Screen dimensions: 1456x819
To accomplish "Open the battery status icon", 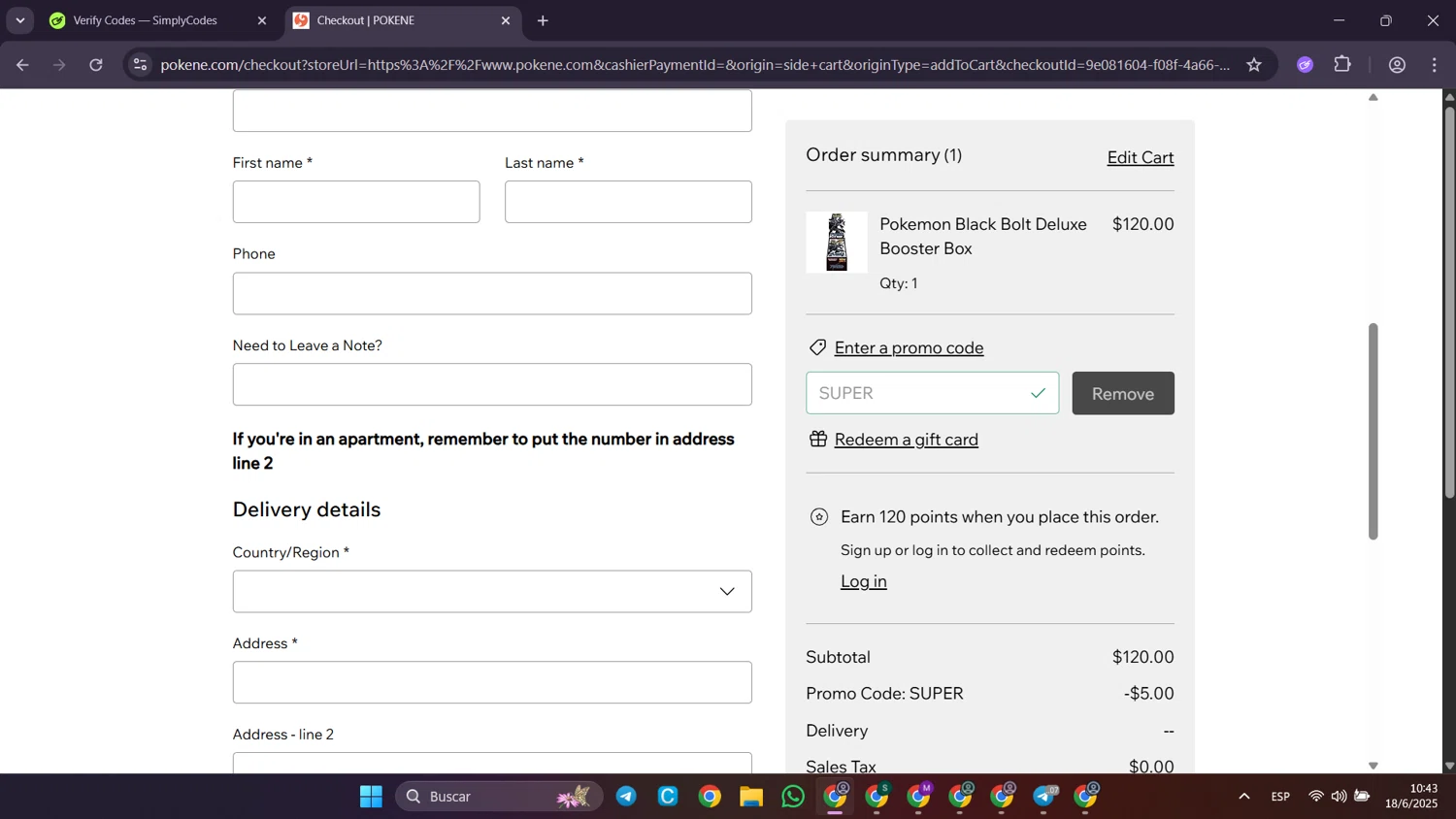I will coord(1362,797).
